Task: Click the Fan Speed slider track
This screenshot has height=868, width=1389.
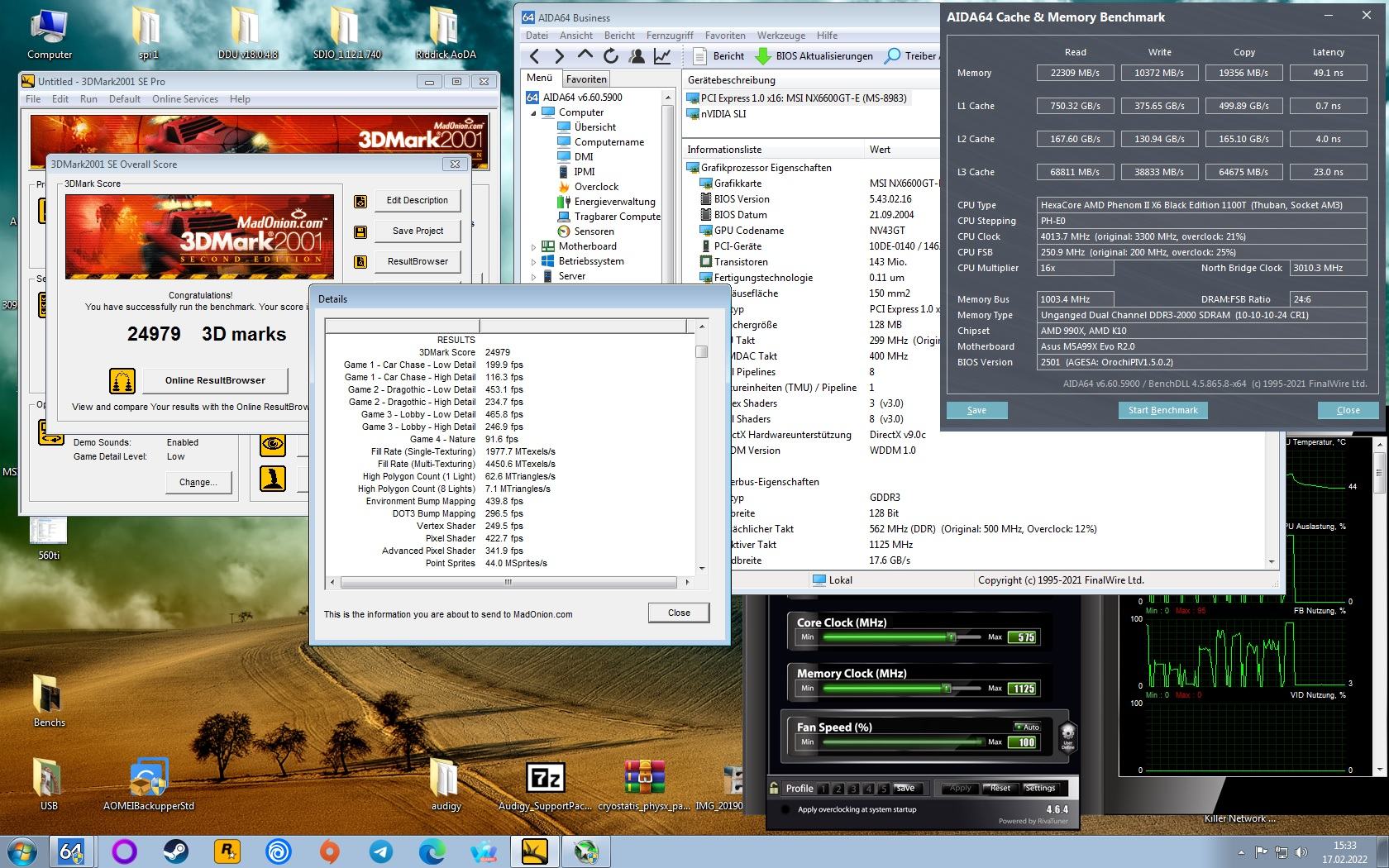Action: coord(903,742)
